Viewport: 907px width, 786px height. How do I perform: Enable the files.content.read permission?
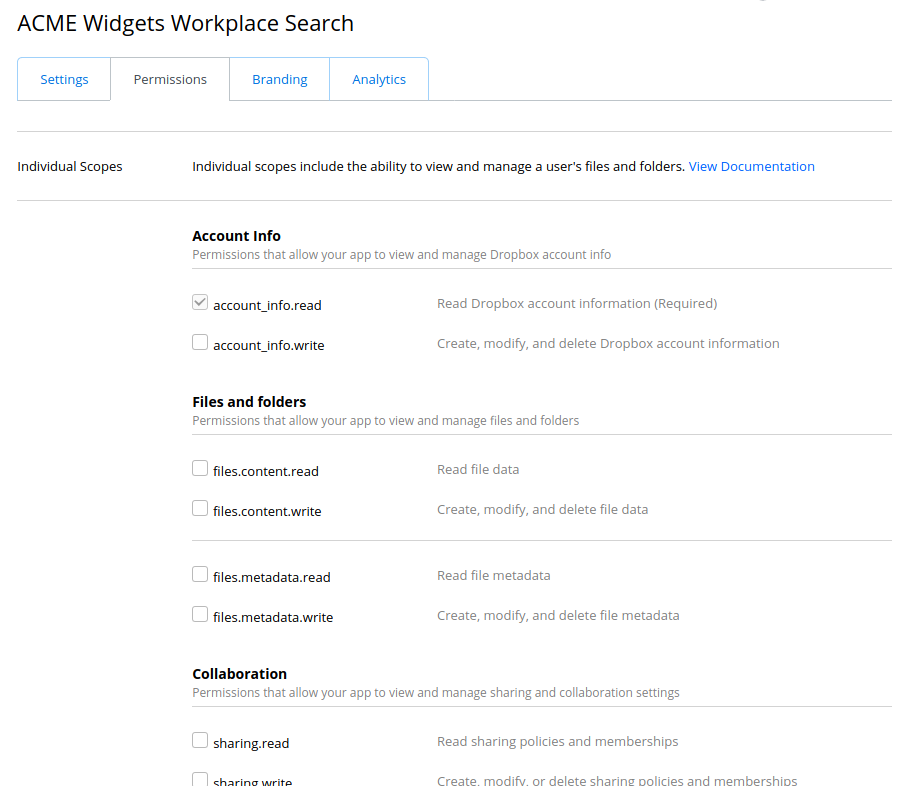point(199,467)
